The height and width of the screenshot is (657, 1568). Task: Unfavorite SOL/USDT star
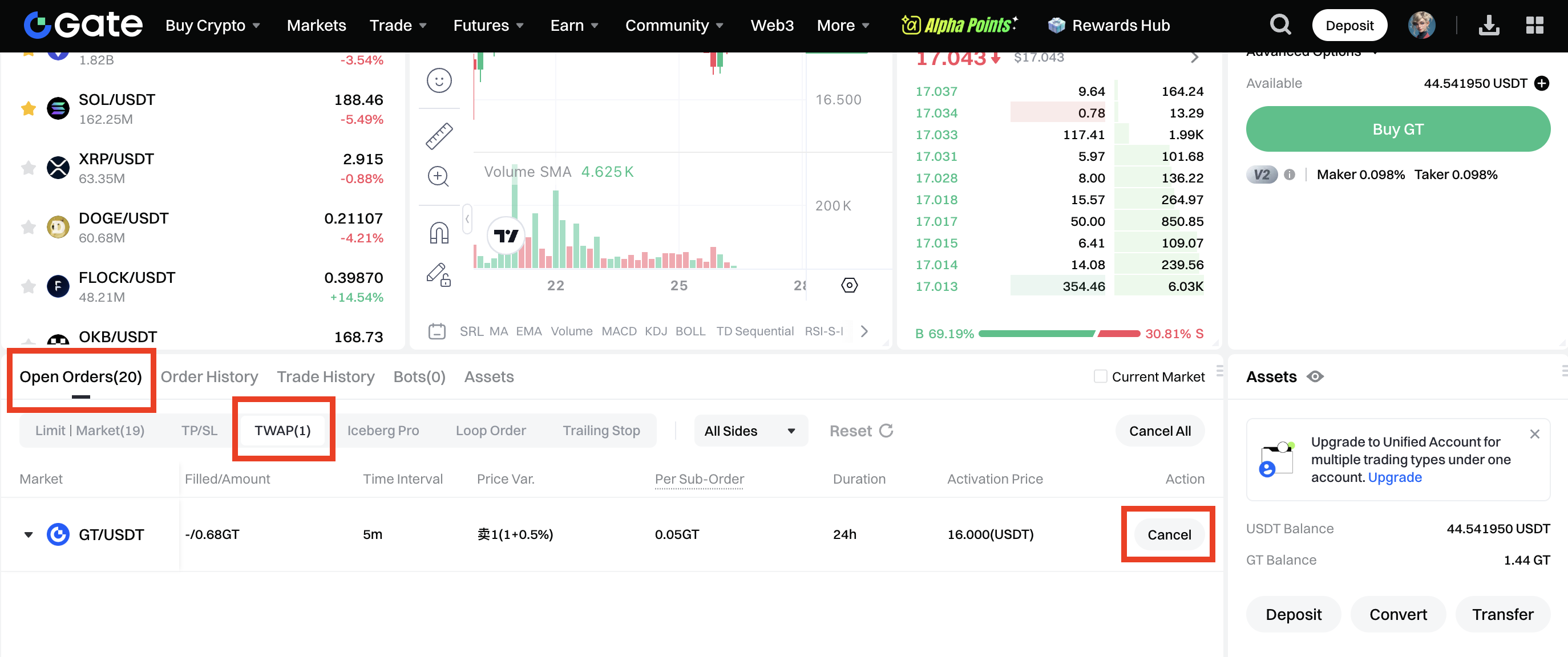point(28,109)
